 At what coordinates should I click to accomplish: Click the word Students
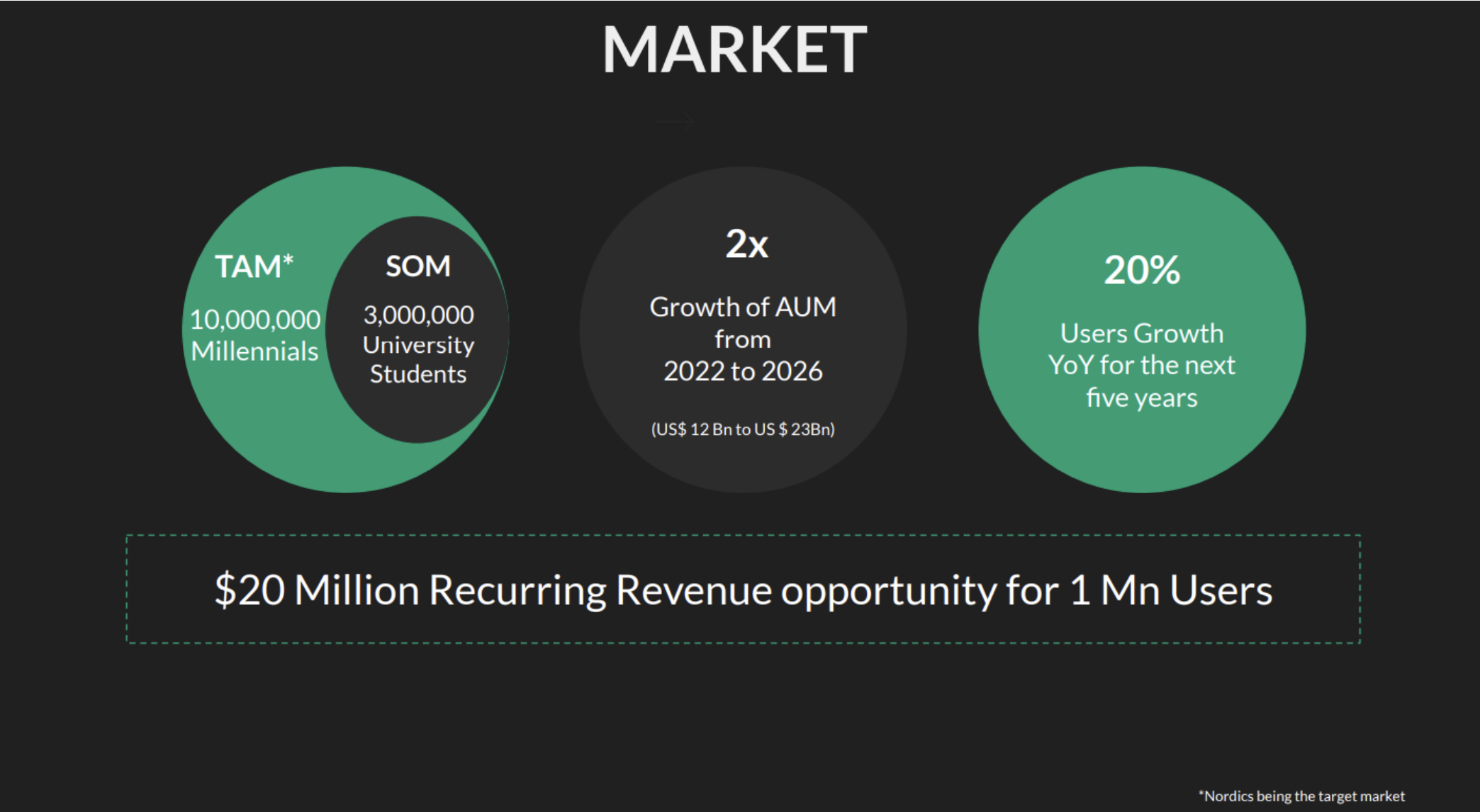click(418, 373)
